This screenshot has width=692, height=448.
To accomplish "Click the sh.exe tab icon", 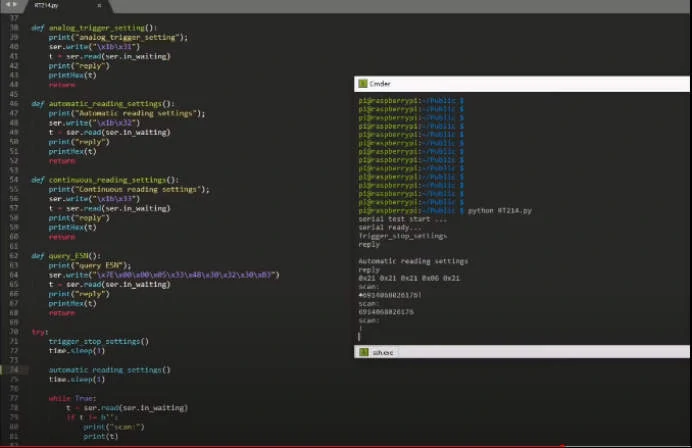I will click(365, 353).
